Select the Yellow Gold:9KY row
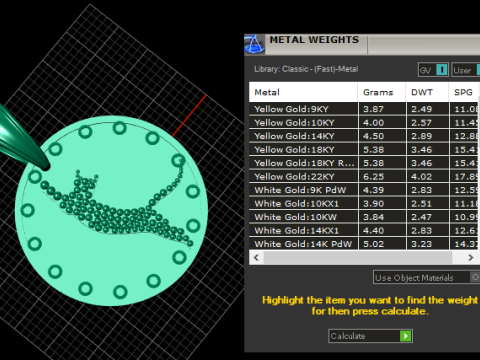The width and height of the screenshot is (480, 360). (x=364, y=109)
